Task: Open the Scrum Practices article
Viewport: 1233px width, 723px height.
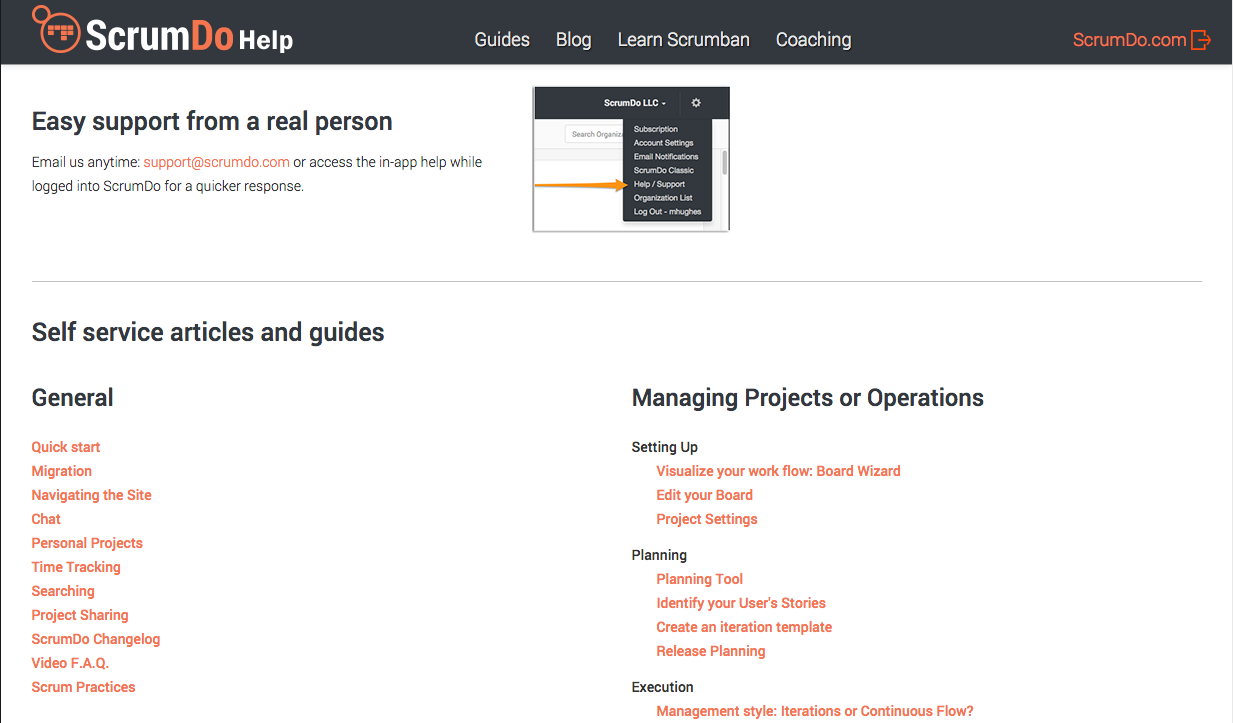Action: [83, 687]
